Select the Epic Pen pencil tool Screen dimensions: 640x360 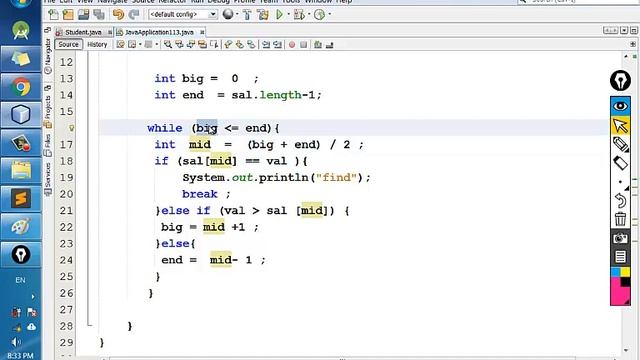click(620, 144)
